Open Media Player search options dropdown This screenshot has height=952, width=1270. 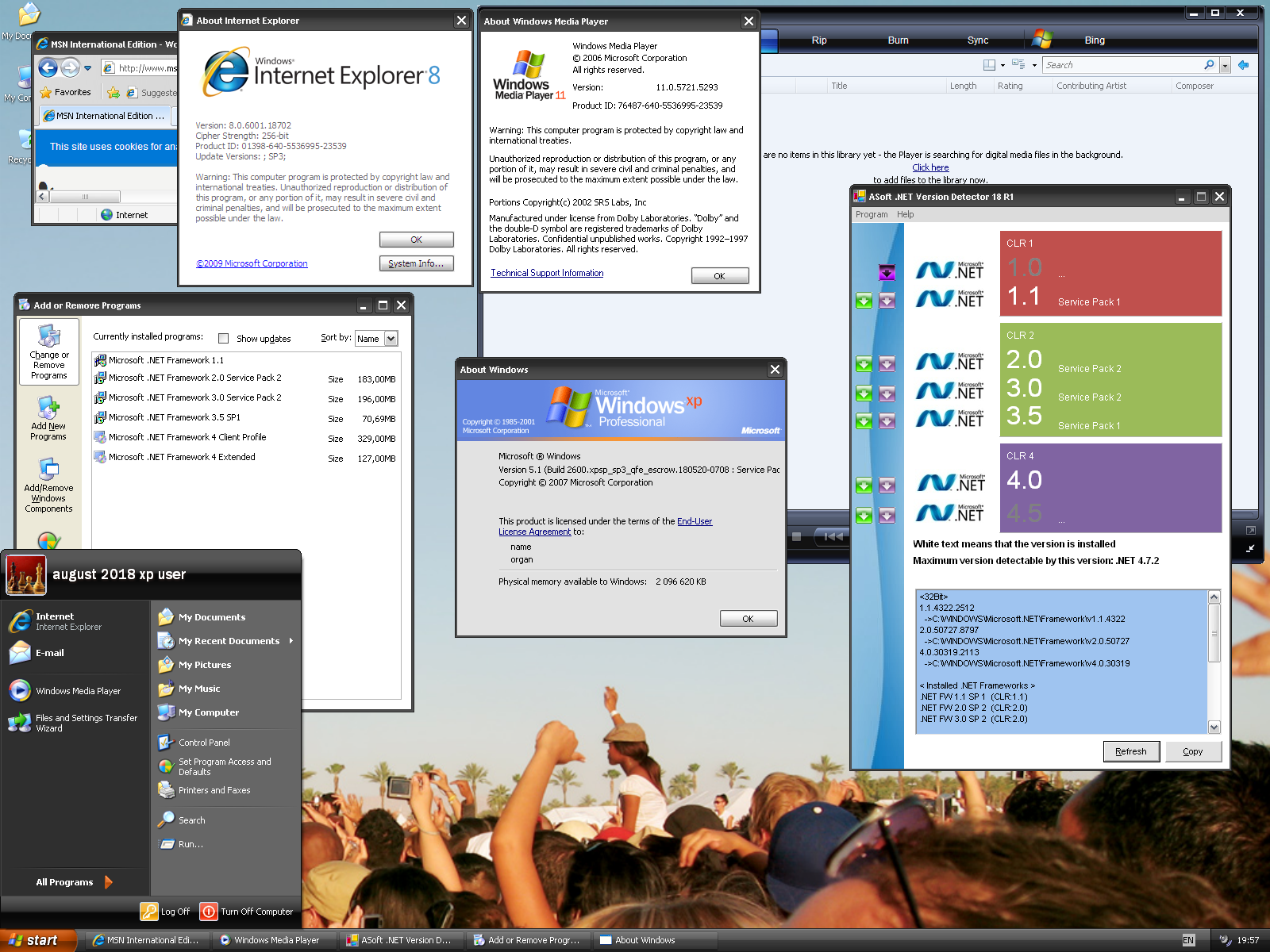1226,65
